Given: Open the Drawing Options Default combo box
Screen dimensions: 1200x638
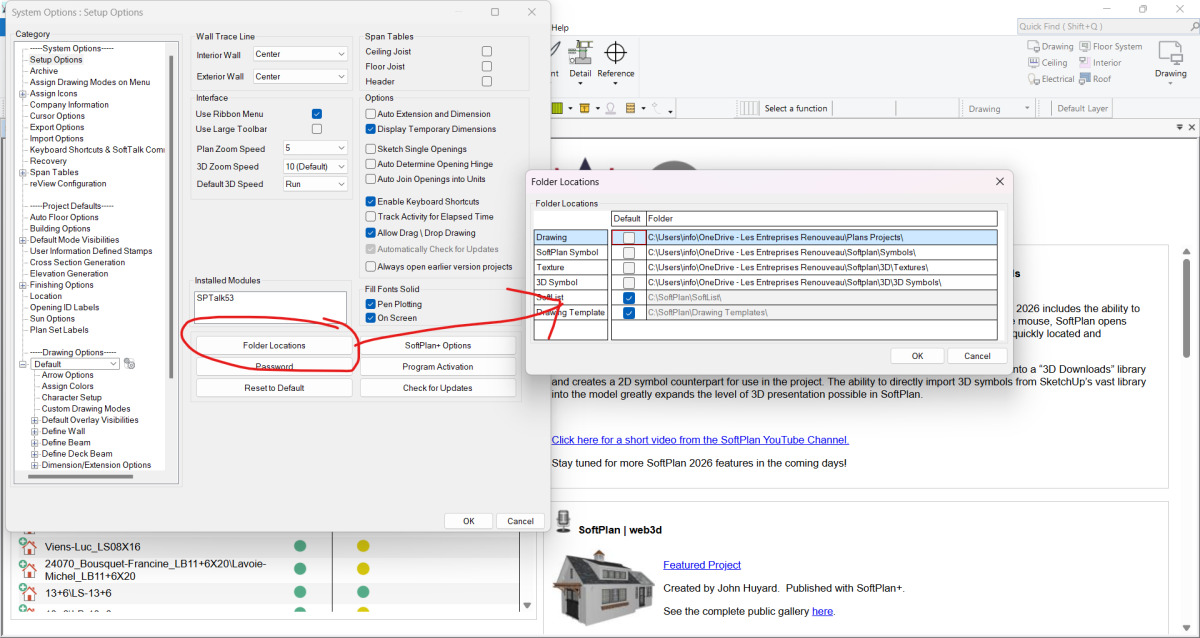Looking at the screenshot, I should (x=75, y=364).
